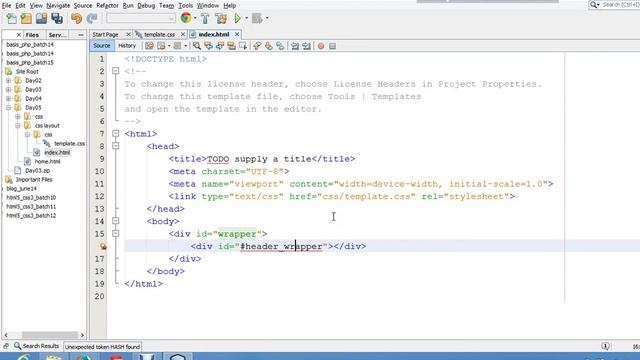The image size is (640, 360).
Task: Click the Search Results magnifier in status bar
Action: coord(17,346)
